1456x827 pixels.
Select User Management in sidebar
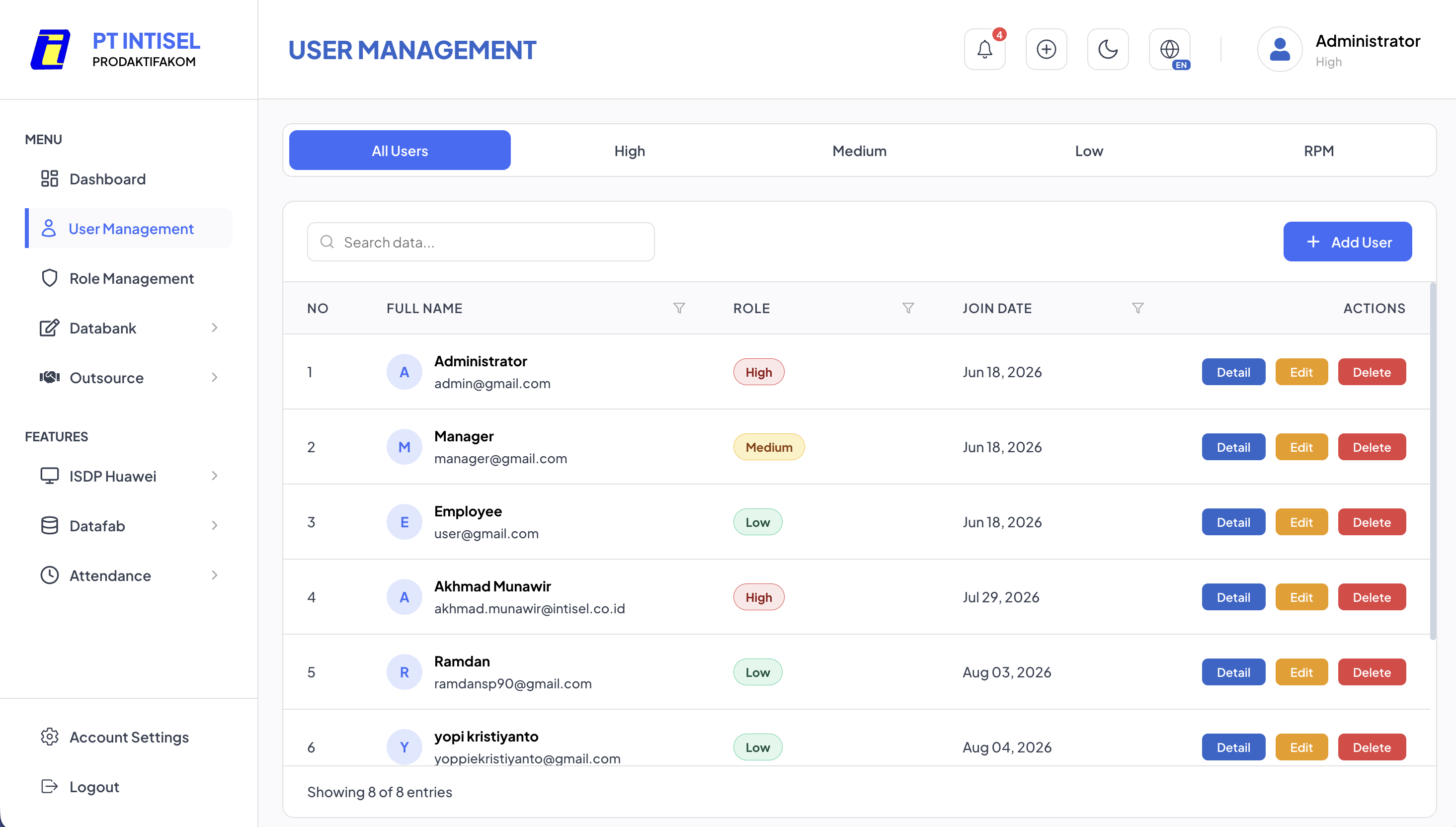(x=128, y=228)
